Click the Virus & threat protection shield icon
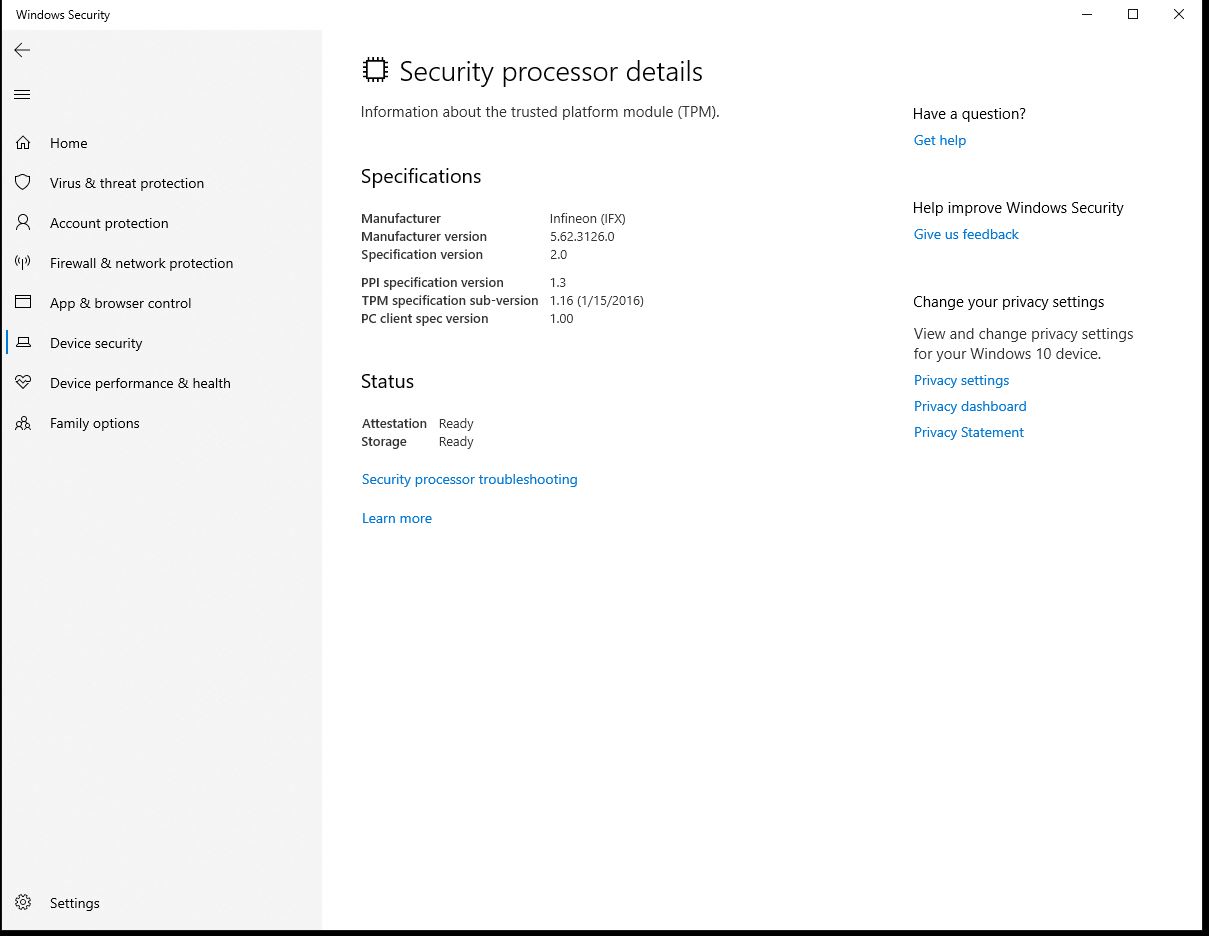 tap(23, 183)
